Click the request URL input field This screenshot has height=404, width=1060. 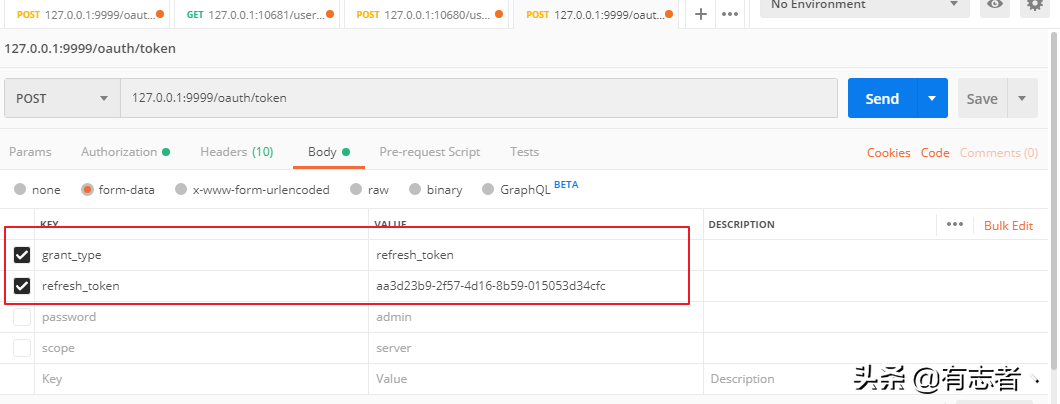(x=479, y=98)
